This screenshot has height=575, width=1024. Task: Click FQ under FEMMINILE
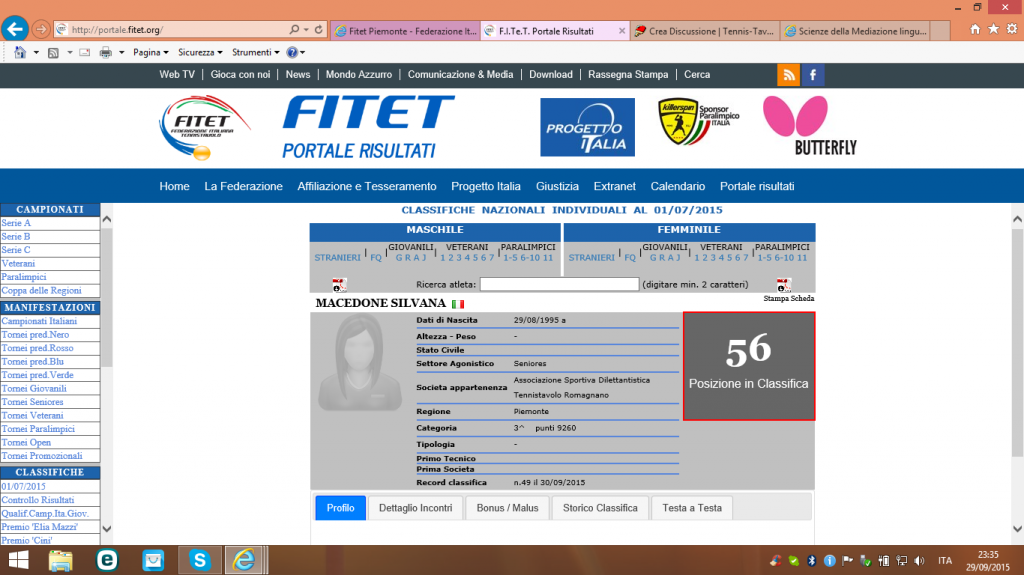coord(630,257)
